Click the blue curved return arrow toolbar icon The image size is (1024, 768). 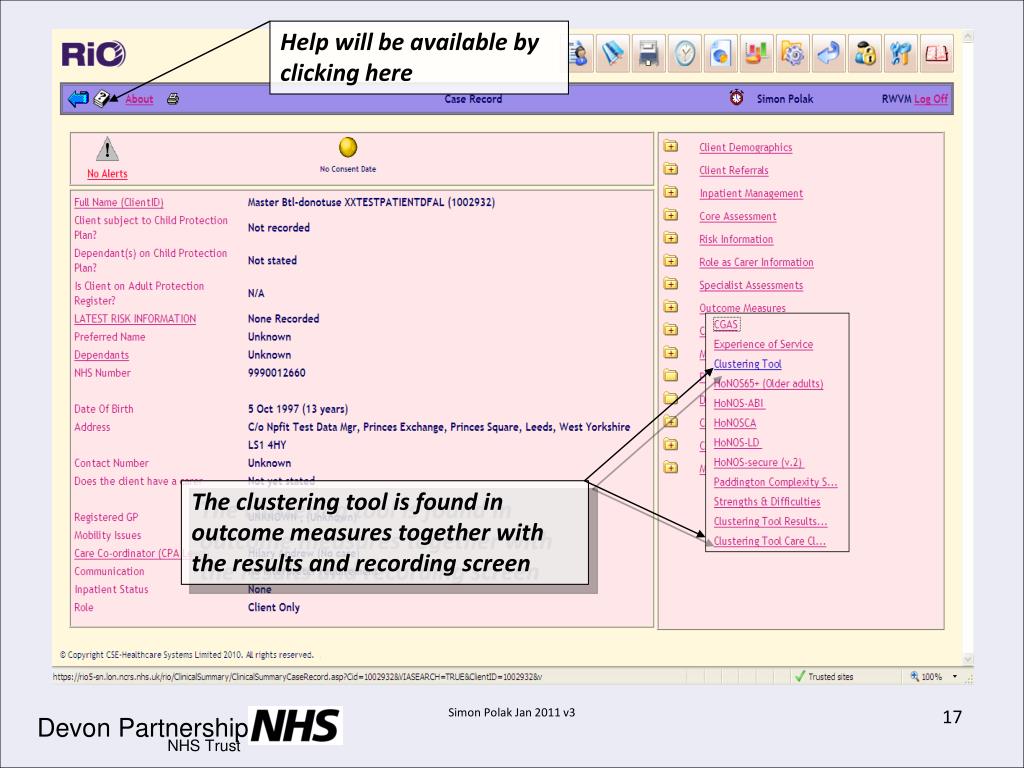coord(828,54)
